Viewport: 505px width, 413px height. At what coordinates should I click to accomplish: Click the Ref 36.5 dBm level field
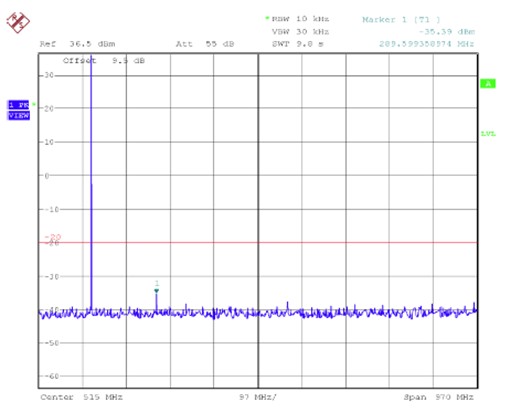click(x=77, y=44)
